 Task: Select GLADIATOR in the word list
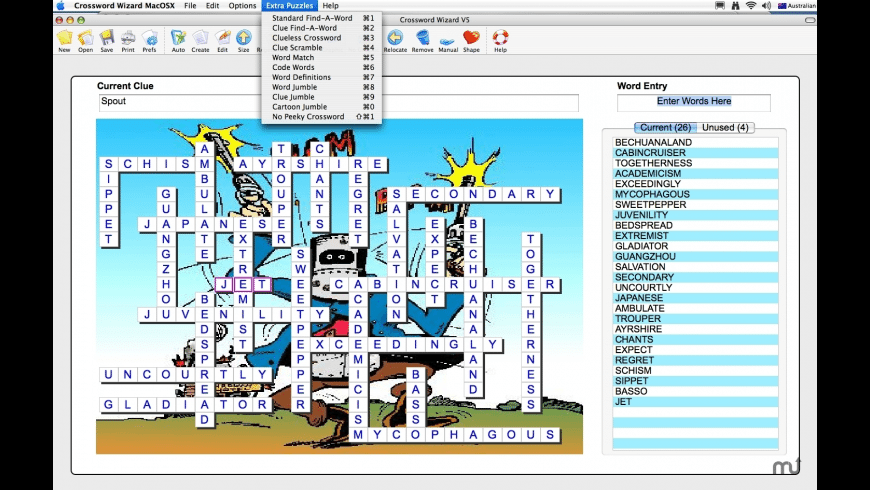click(x=696, y=246)
